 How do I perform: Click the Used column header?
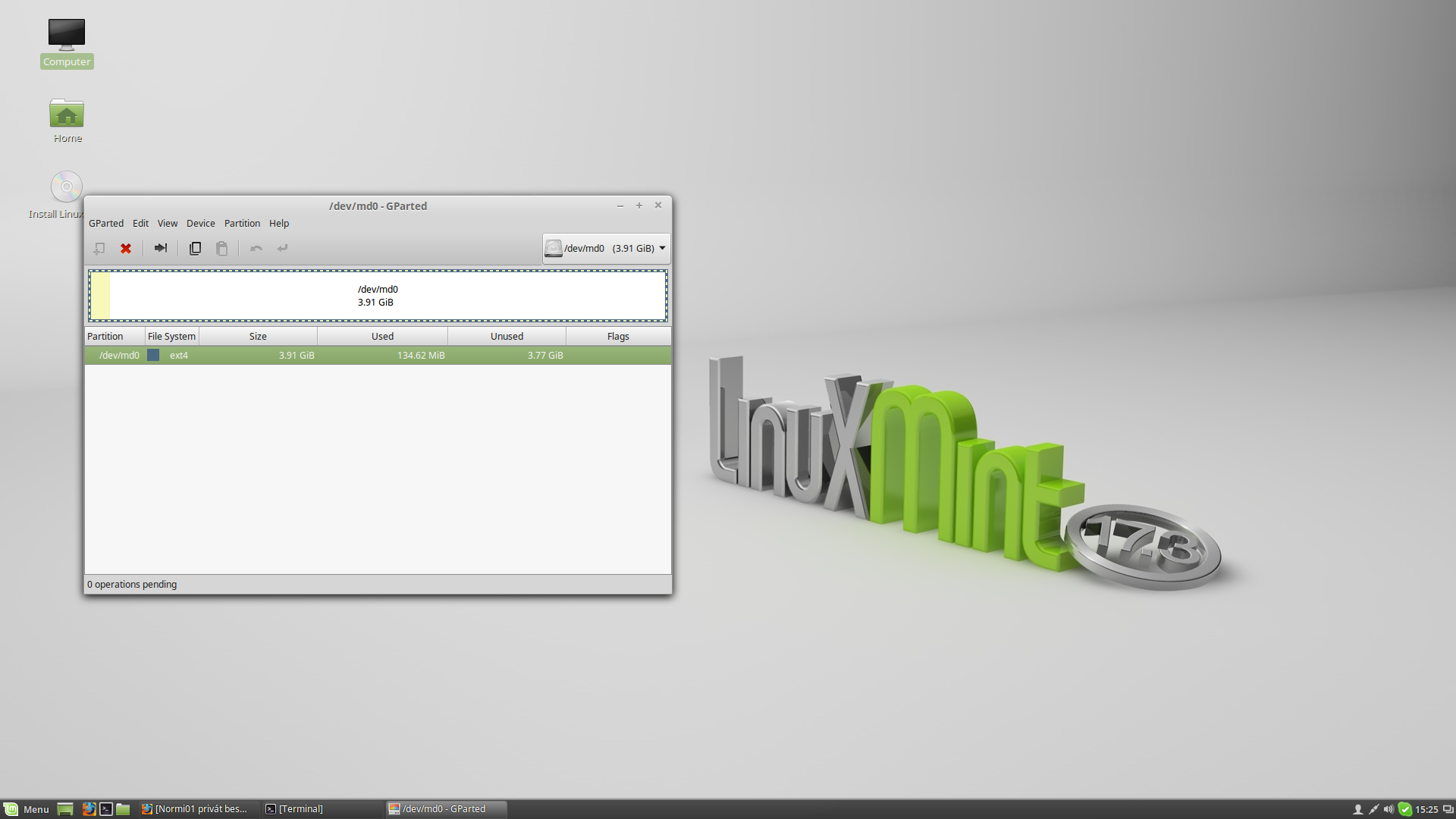[382, 337]
